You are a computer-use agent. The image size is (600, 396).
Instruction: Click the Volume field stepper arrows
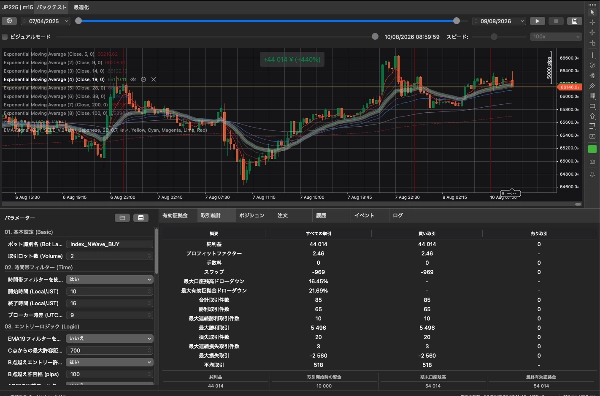click(x=150, y=256)
